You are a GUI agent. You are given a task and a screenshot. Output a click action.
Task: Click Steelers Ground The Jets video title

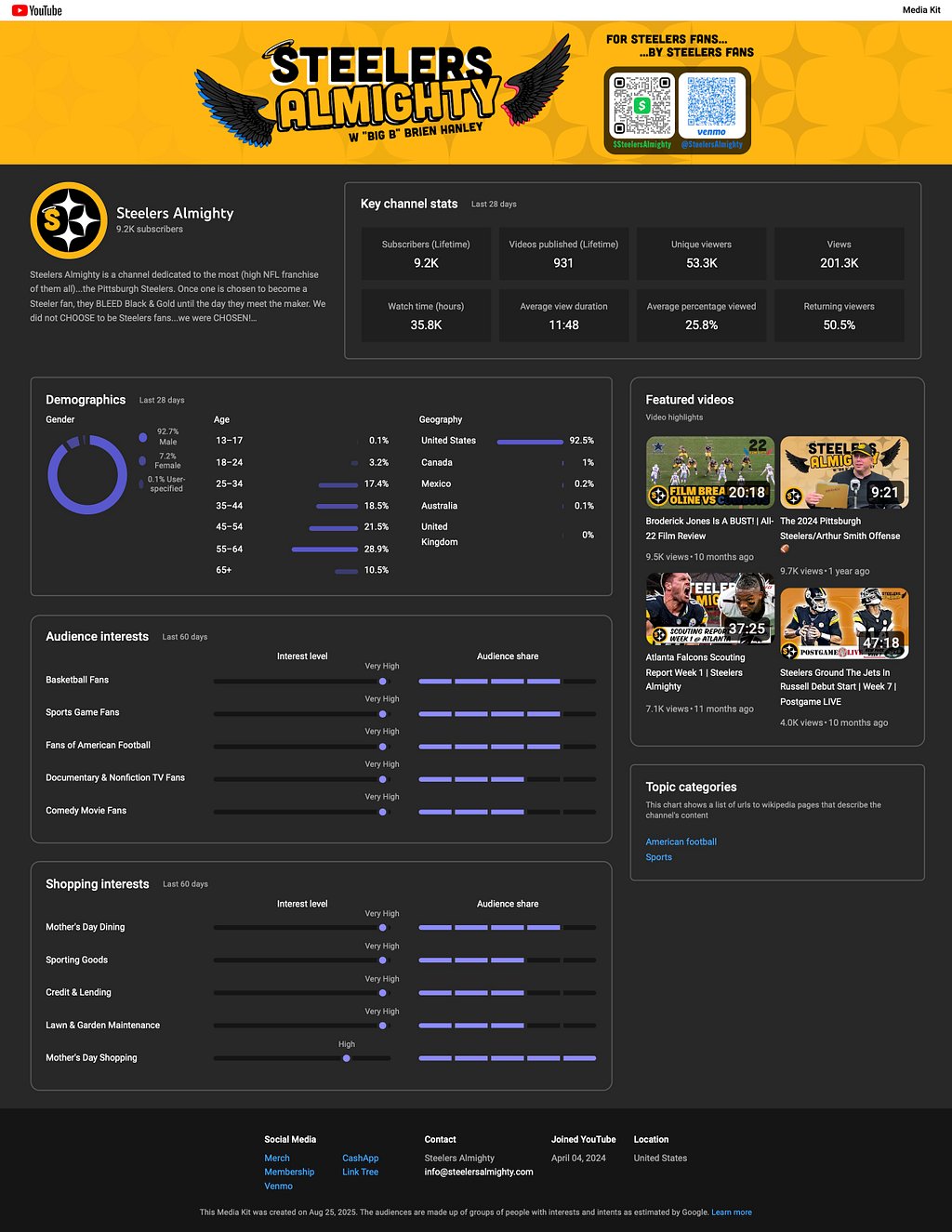(x=838, y=687)
